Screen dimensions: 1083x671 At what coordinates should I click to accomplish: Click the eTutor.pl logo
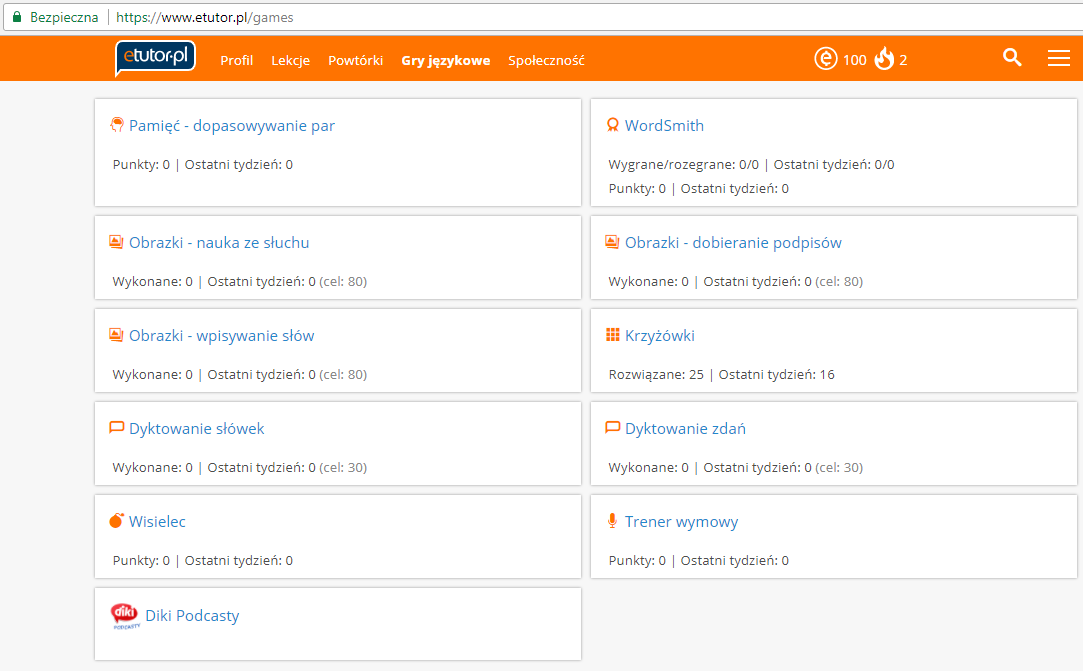tap(155, 58)
